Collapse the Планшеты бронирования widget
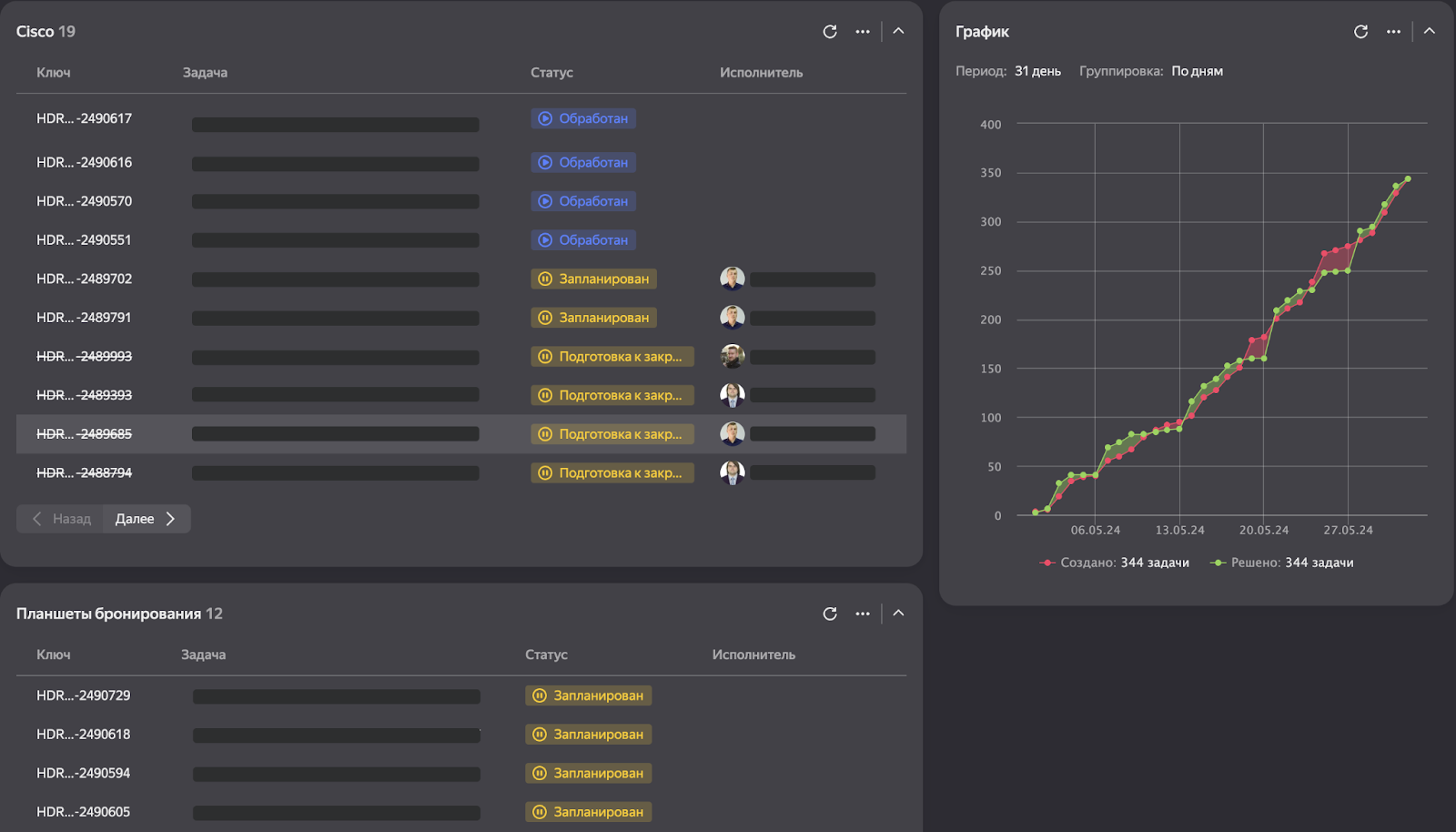The height and width of the screenshot is (832, 1456). 898,613
